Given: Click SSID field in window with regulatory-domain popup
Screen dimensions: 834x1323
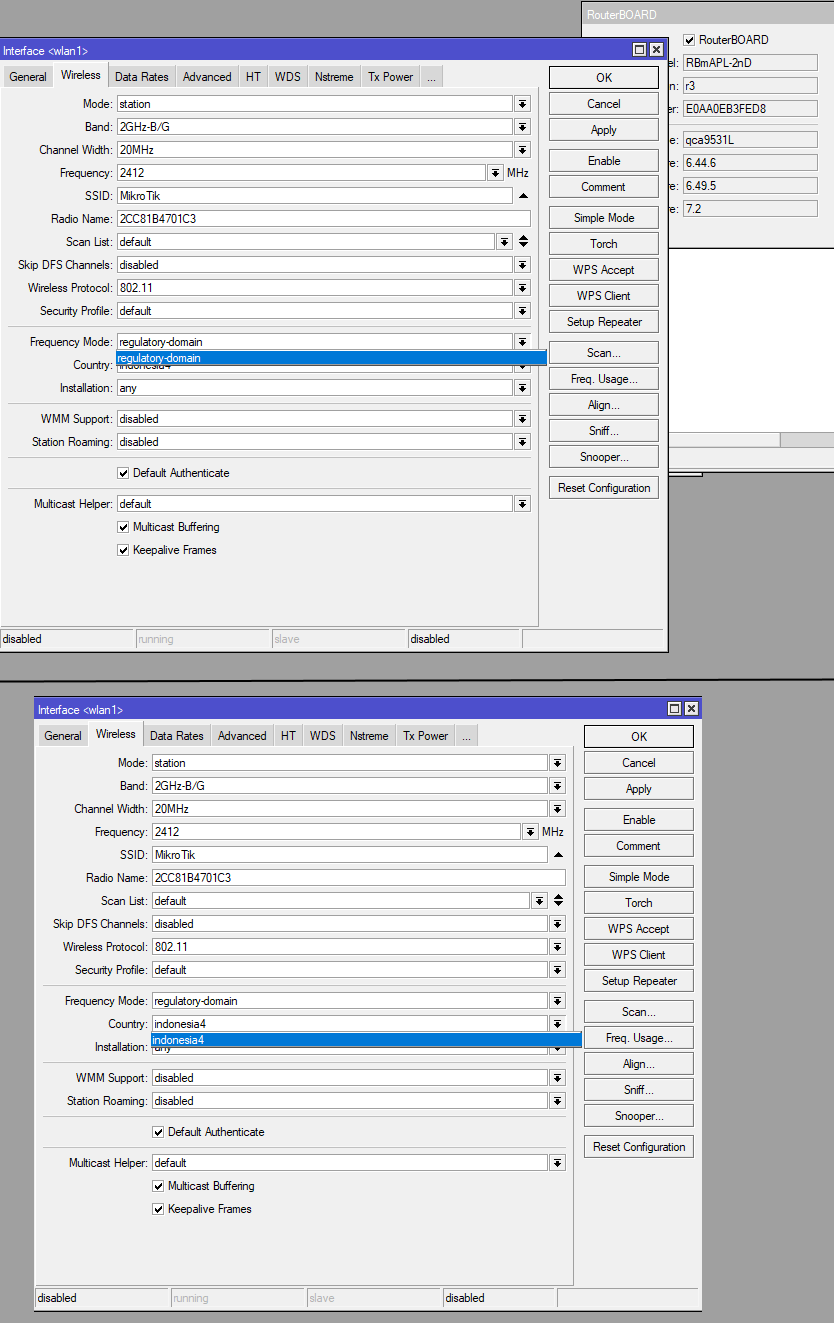Looking at the screenshot, I should (x=314, y=196).
